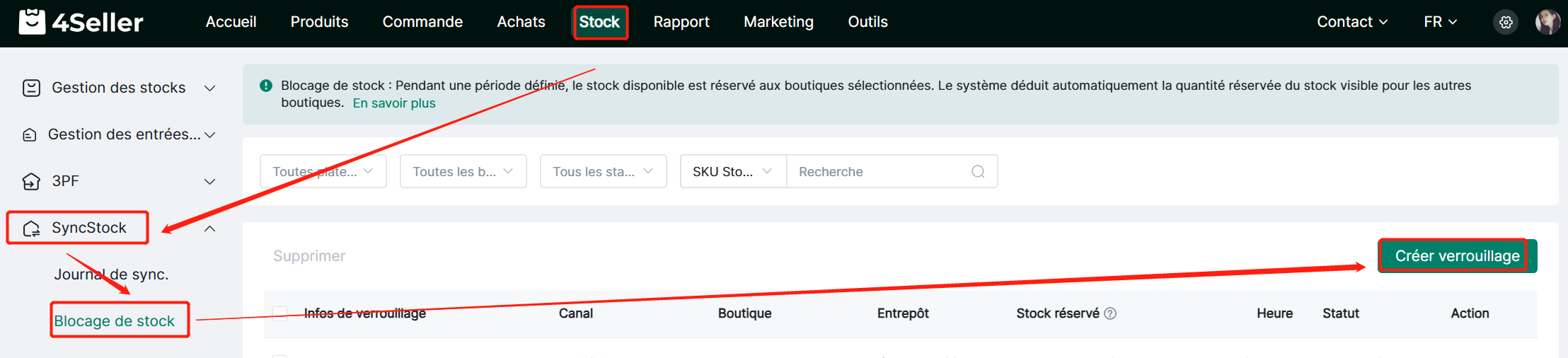This screenshot has height=358, width=1568.
Task: Open the Marketing menu
Action: click(778, 22)
